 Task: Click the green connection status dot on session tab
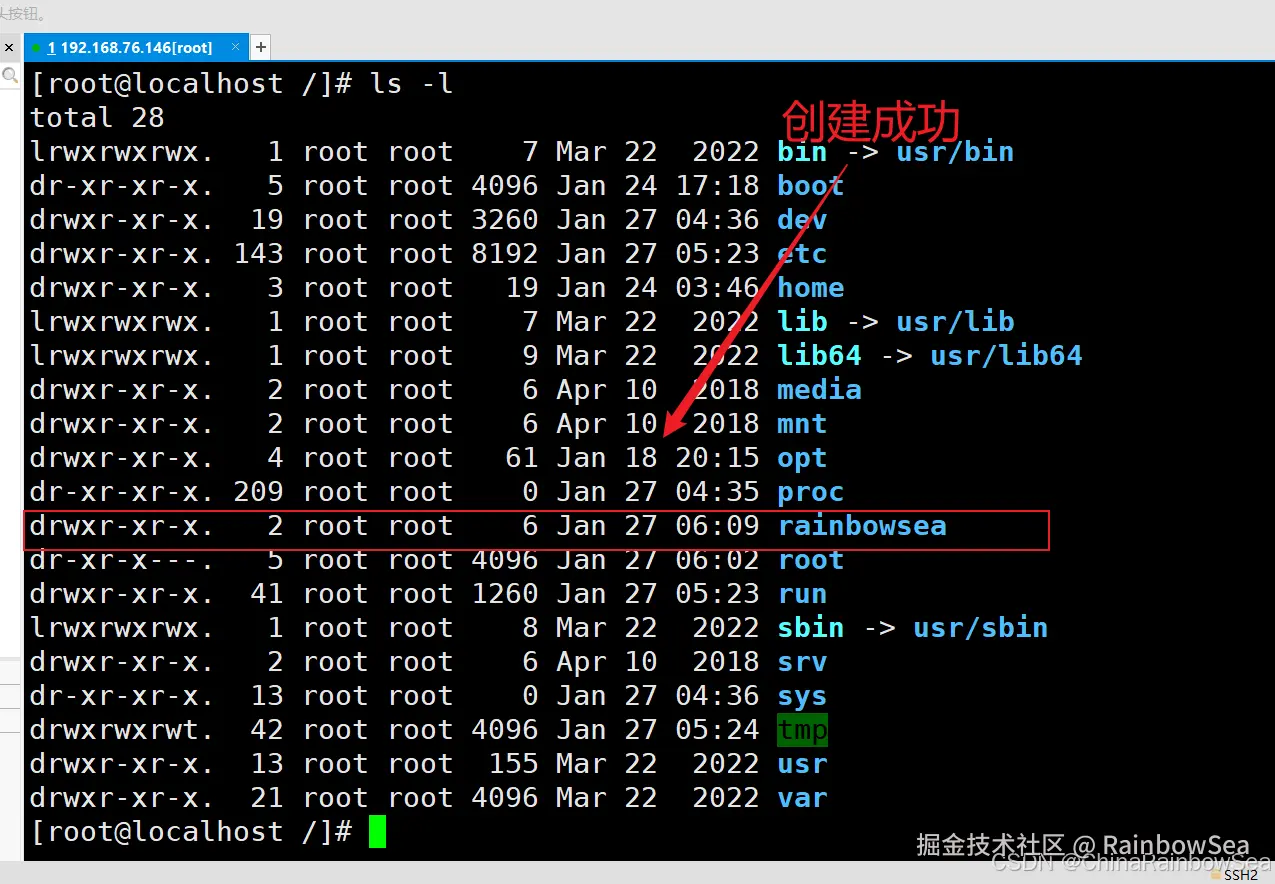tap(36, 47)
